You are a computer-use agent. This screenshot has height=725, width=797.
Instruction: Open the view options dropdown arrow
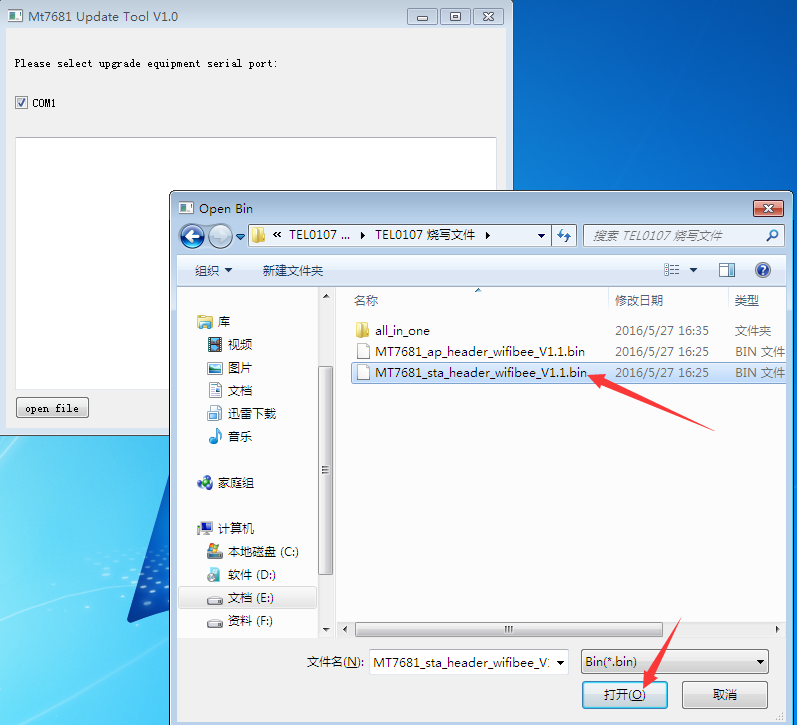pos(693,270)
